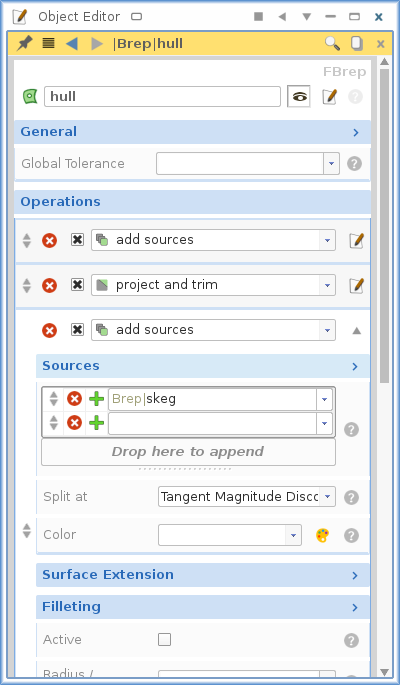Open the list view icon beside pin
This screenshot has width=400, height=685.
click(x=48, y=43)
